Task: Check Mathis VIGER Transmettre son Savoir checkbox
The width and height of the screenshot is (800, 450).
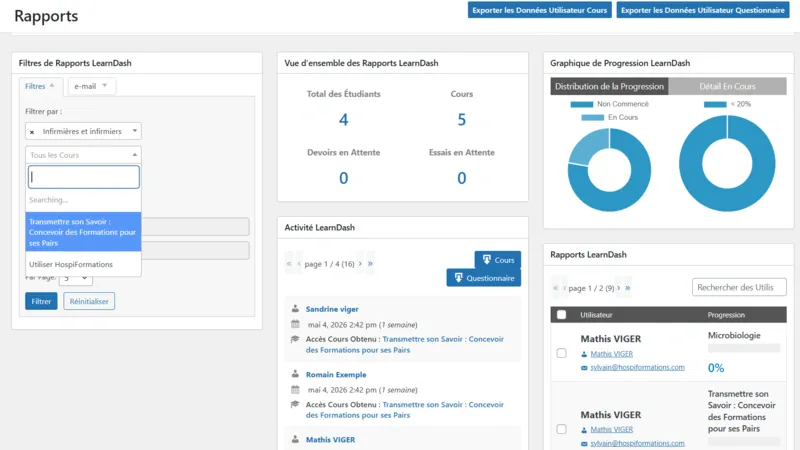Action: pyautogui.click(x=561, y=429)
